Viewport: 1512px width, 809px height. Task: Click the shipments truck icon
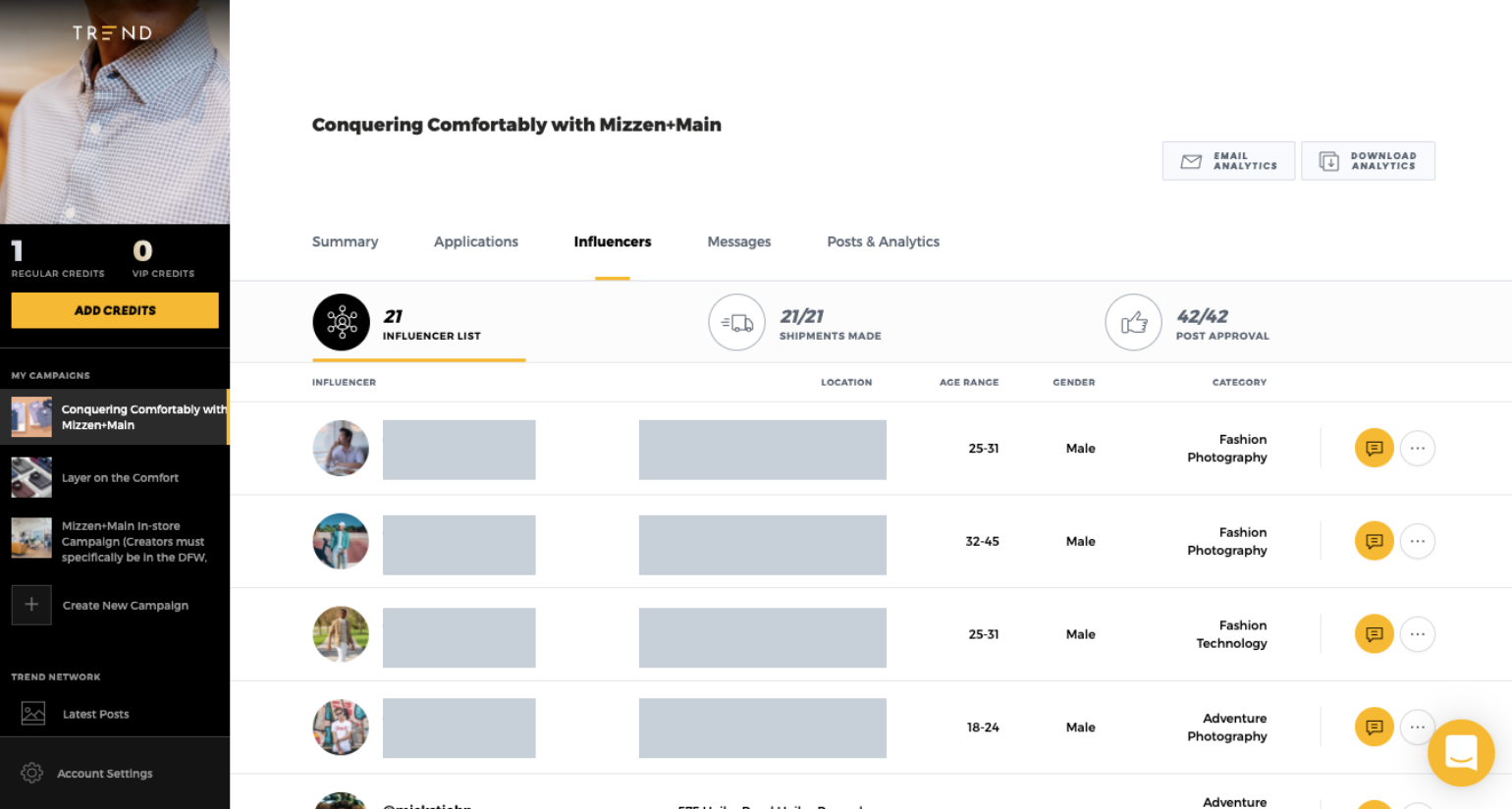click(736, 322)
